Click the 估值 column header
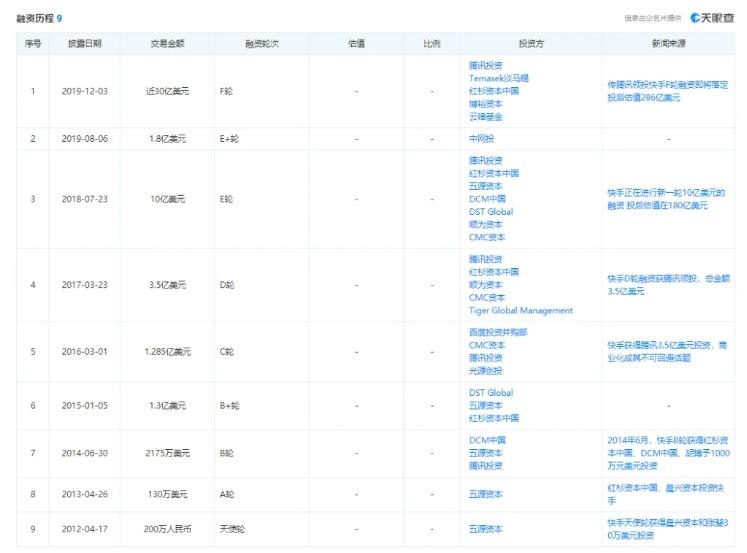This screenshot has width=747, height=553. [x=356, y=44]
